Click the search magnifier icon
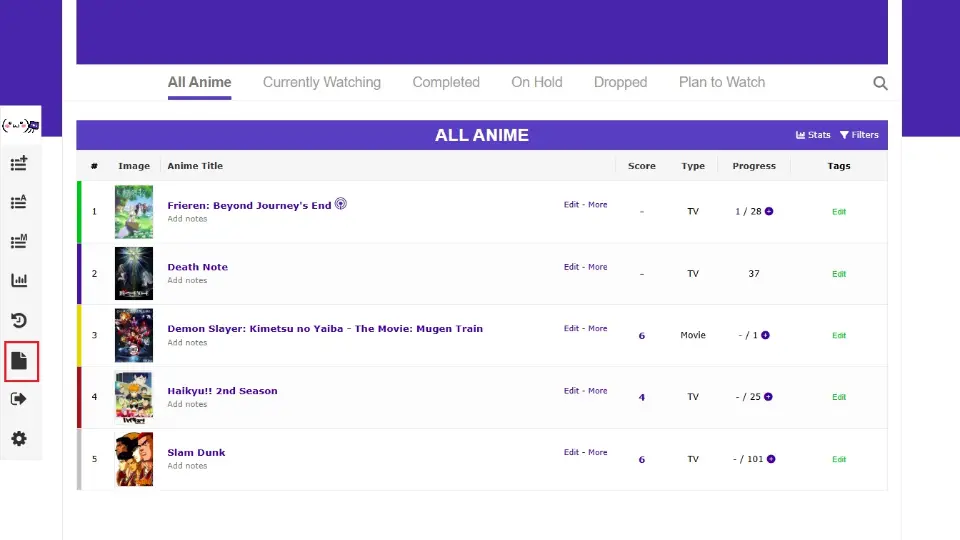Viewport: 960px width, 540px height. click(880, 83)
